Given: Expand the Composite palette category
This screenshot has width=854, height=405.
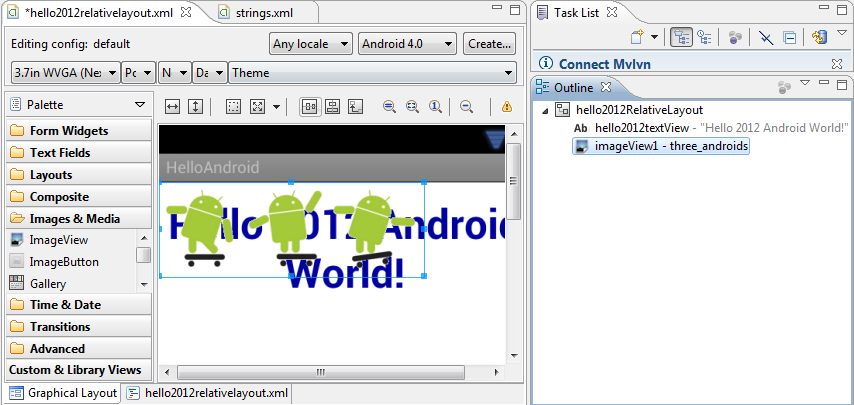Looking at the screenshot, I should (79, 197).
